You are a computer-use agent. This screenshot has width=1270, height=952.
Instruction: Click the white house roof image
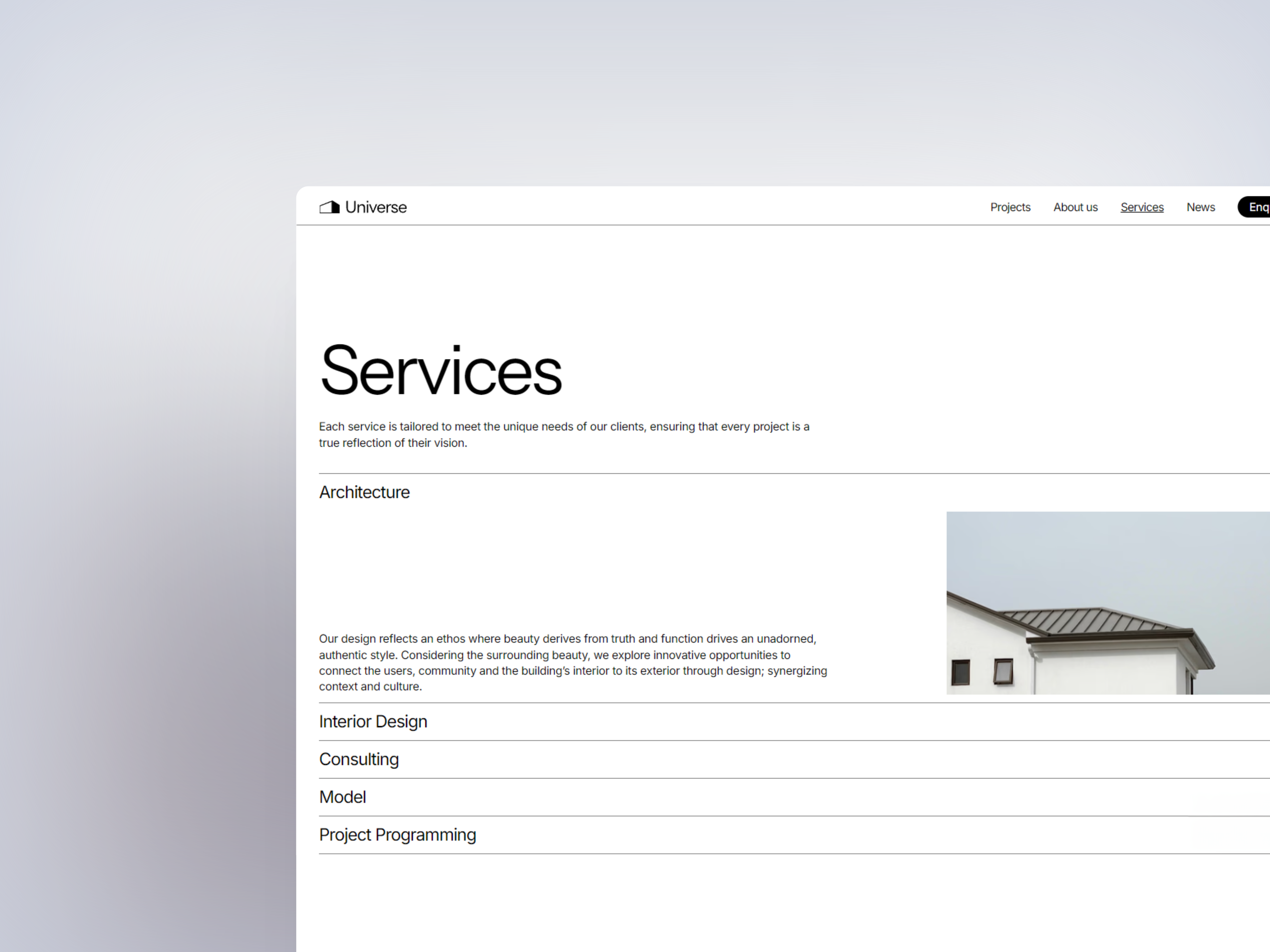[x=1108, y=603]
